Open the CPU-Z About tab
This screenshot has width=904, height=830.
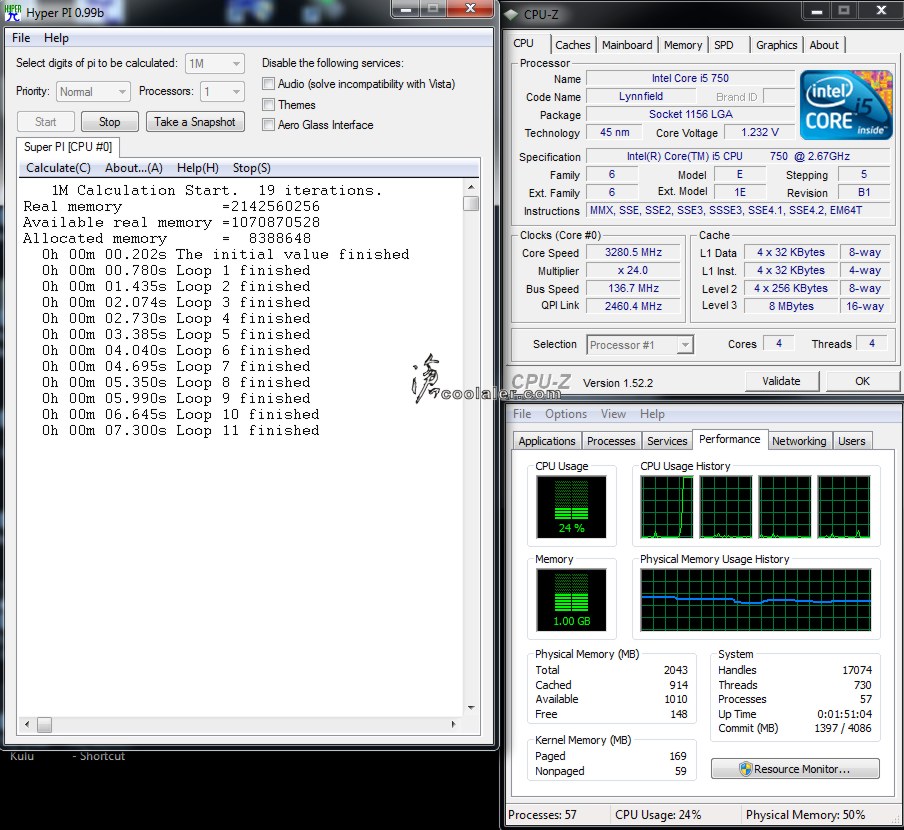[x=824, y=45]
